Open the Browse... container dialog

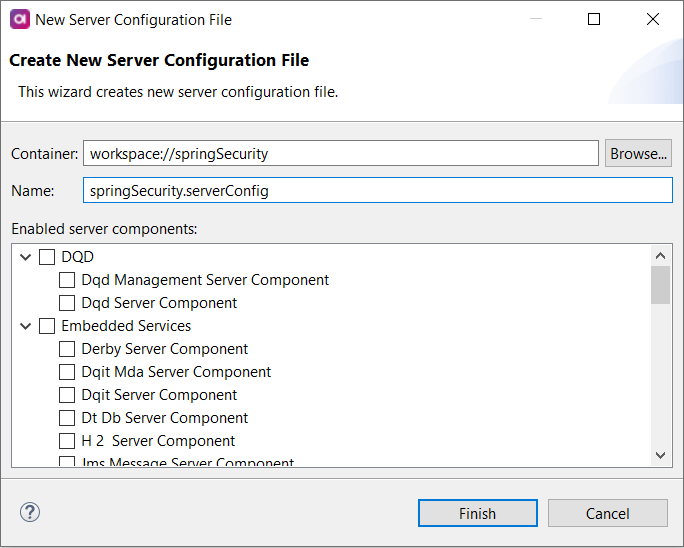pos(638,153)
